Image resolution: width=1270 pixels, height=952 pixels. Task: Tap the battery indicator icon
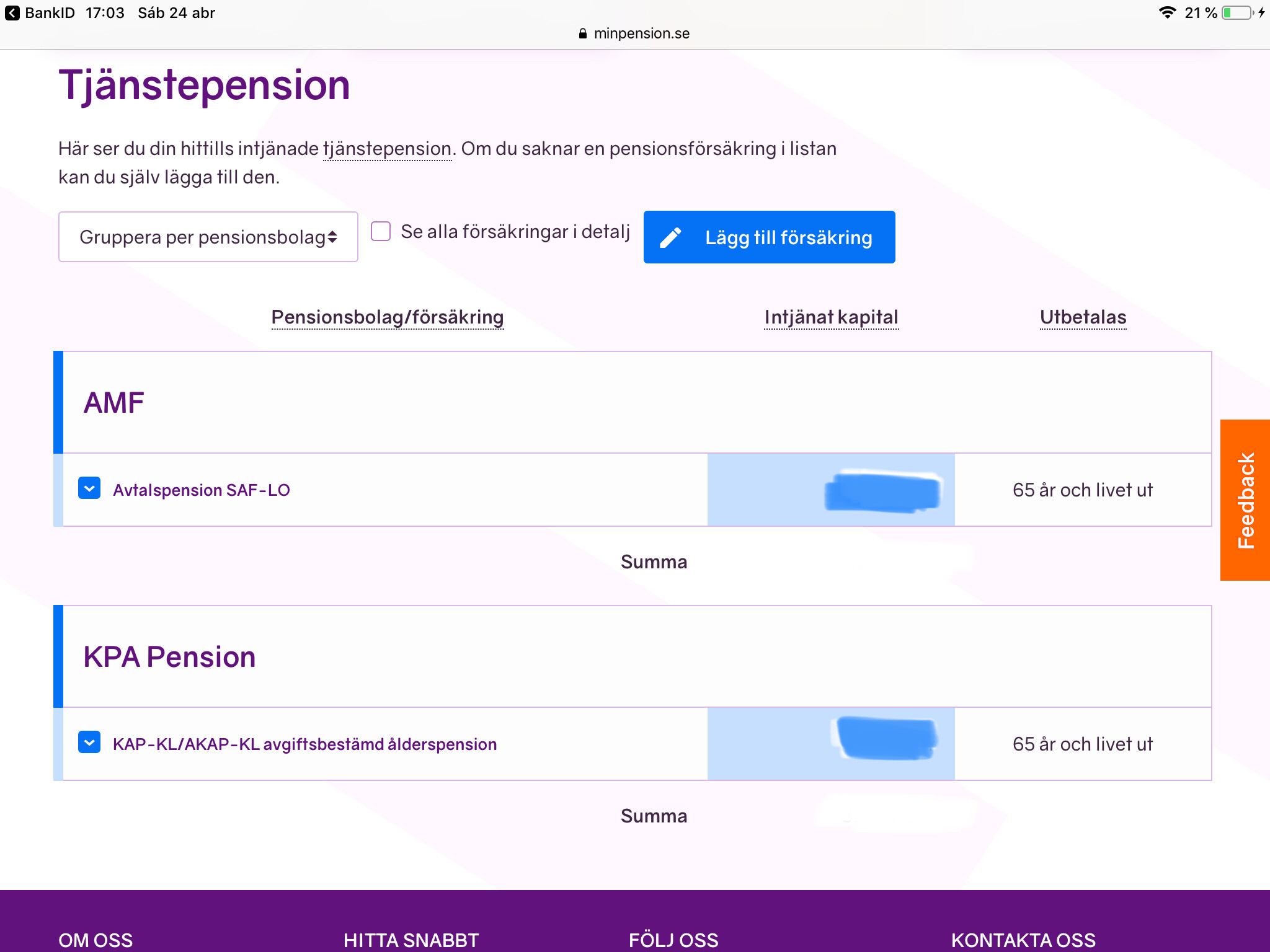click(1237, 13)
